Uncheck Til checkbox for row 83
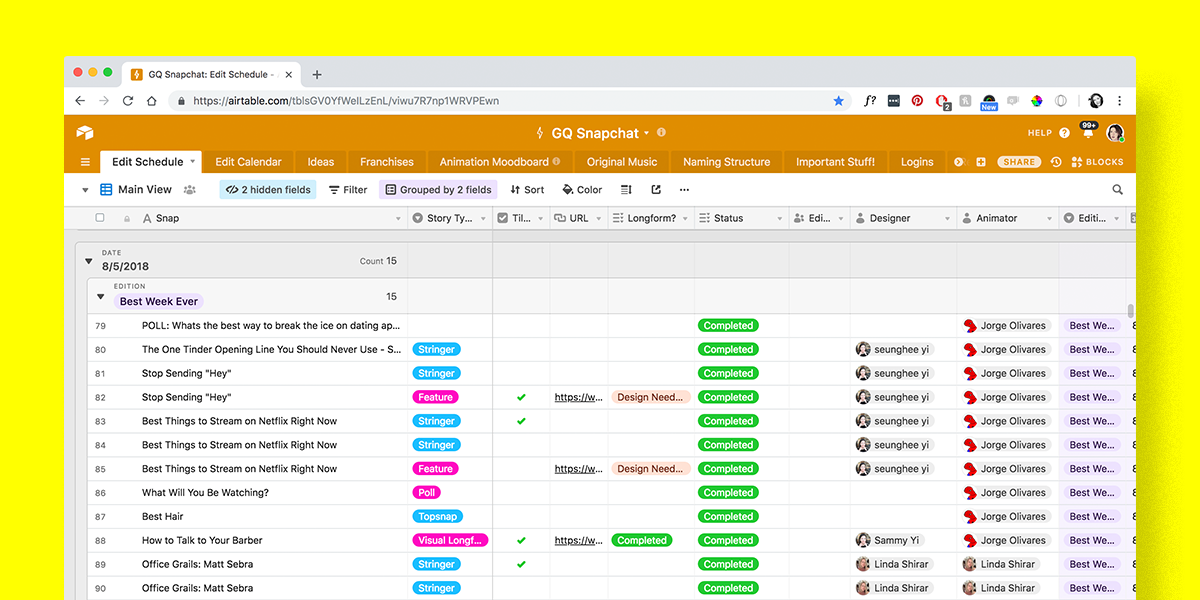The height and width of the screenshot is (600, 1200). [521, 421]
